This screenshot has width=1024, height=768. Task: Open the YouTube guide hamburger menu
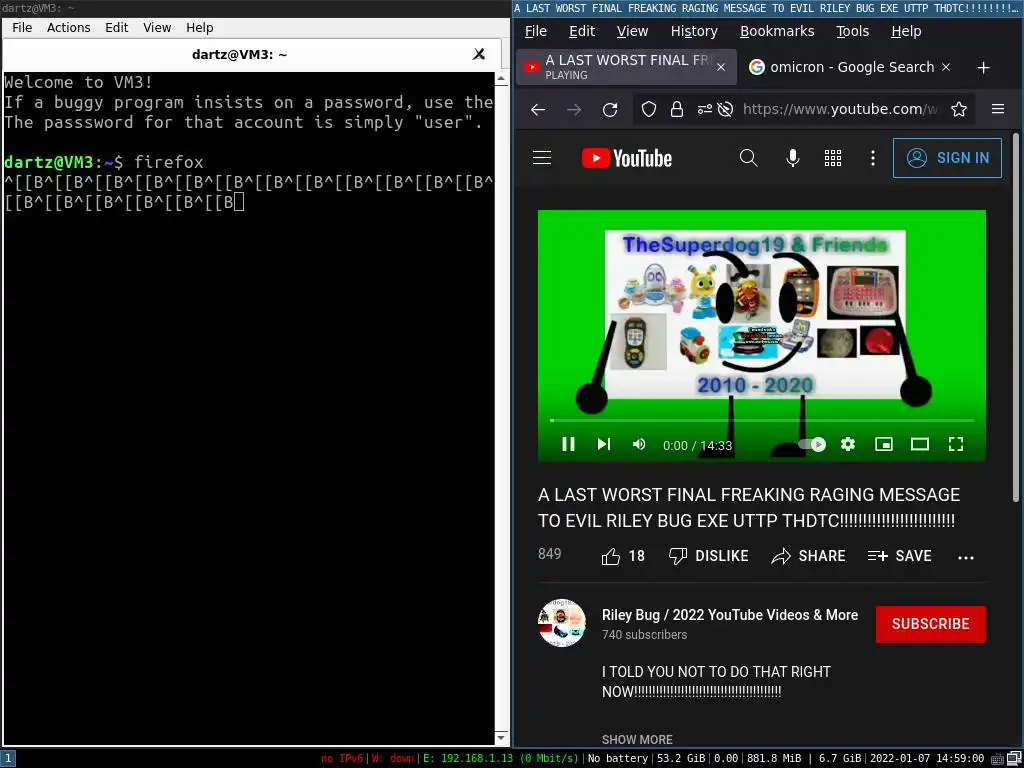click(542, 158)
